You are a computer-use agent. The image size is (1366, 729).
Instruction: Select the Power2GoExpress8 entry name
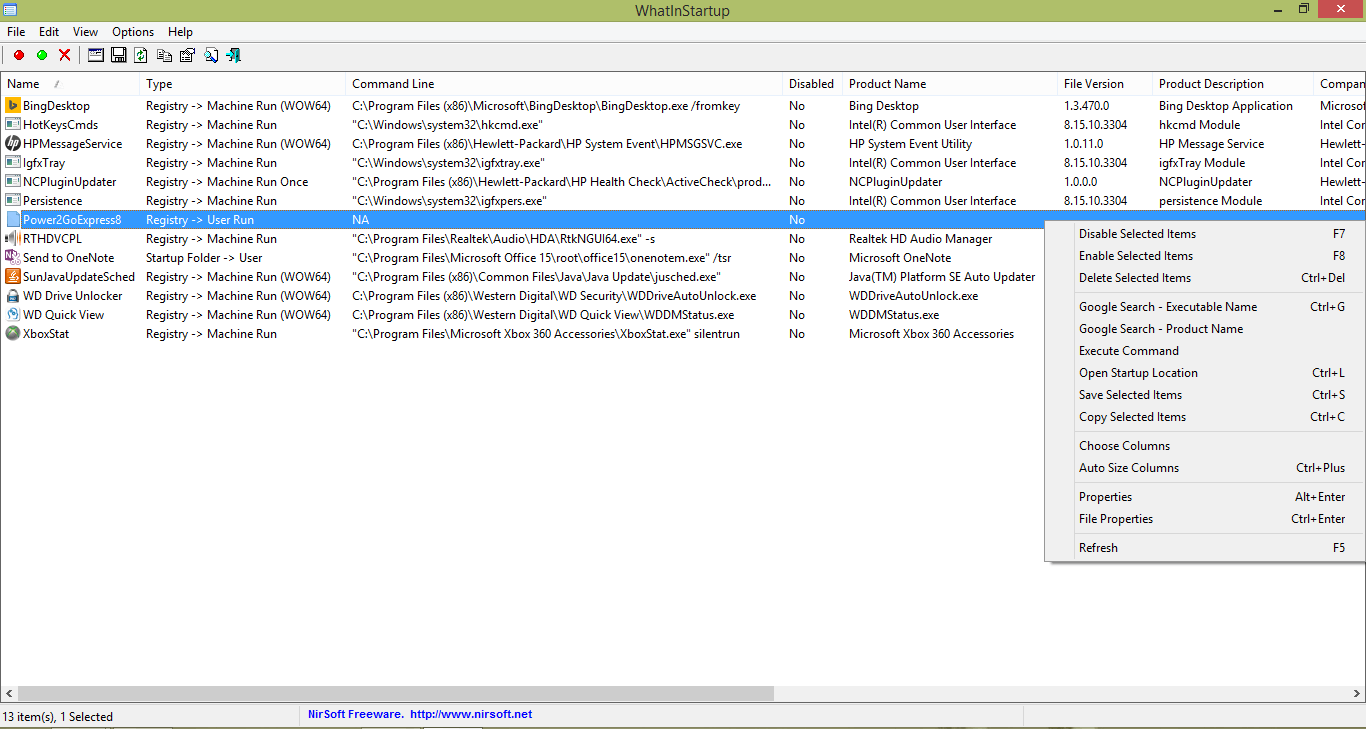coord(72,220)
